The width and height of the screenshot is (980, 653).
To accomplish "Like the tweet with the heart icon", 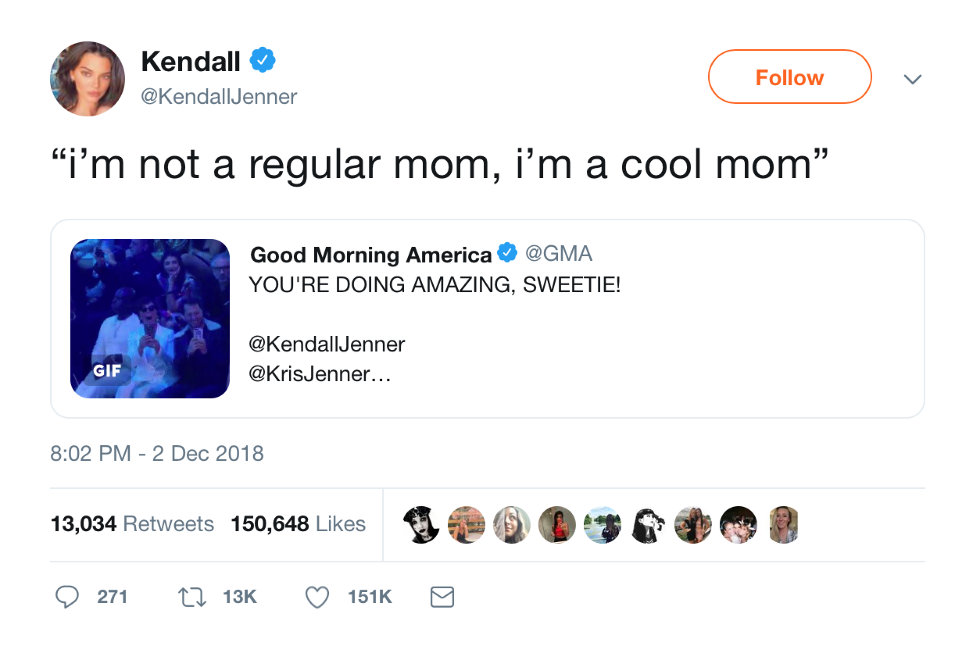I will tap(317, 597).
